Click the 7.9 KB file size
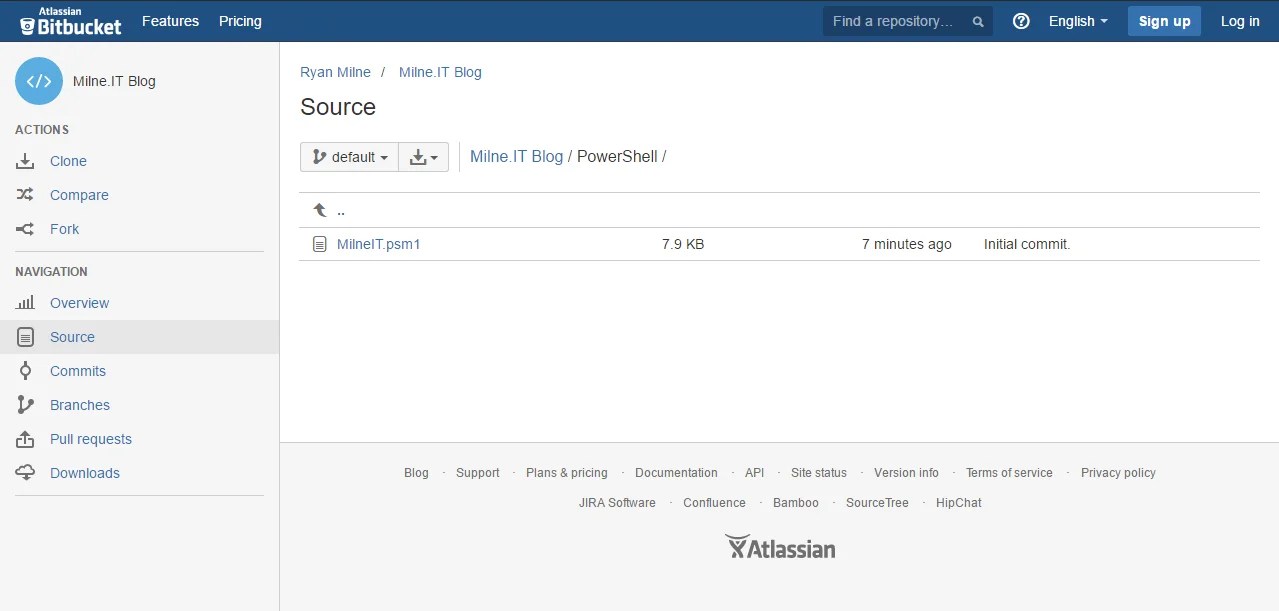The height and width of the screenshot is (611, 1279). click(683, 244)
